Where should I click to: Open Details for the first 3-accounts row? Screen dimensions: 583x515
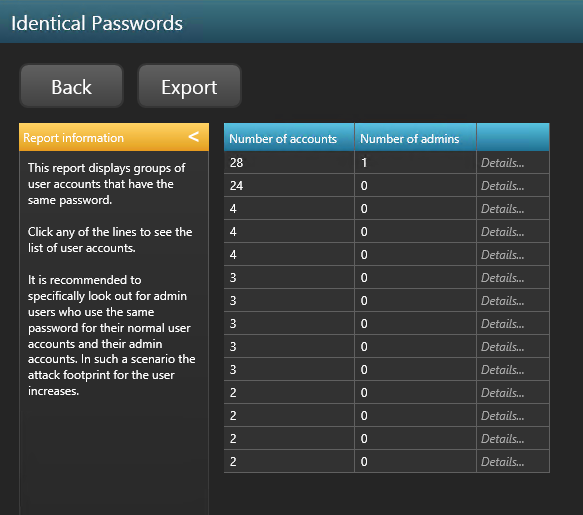click(502, 278)
